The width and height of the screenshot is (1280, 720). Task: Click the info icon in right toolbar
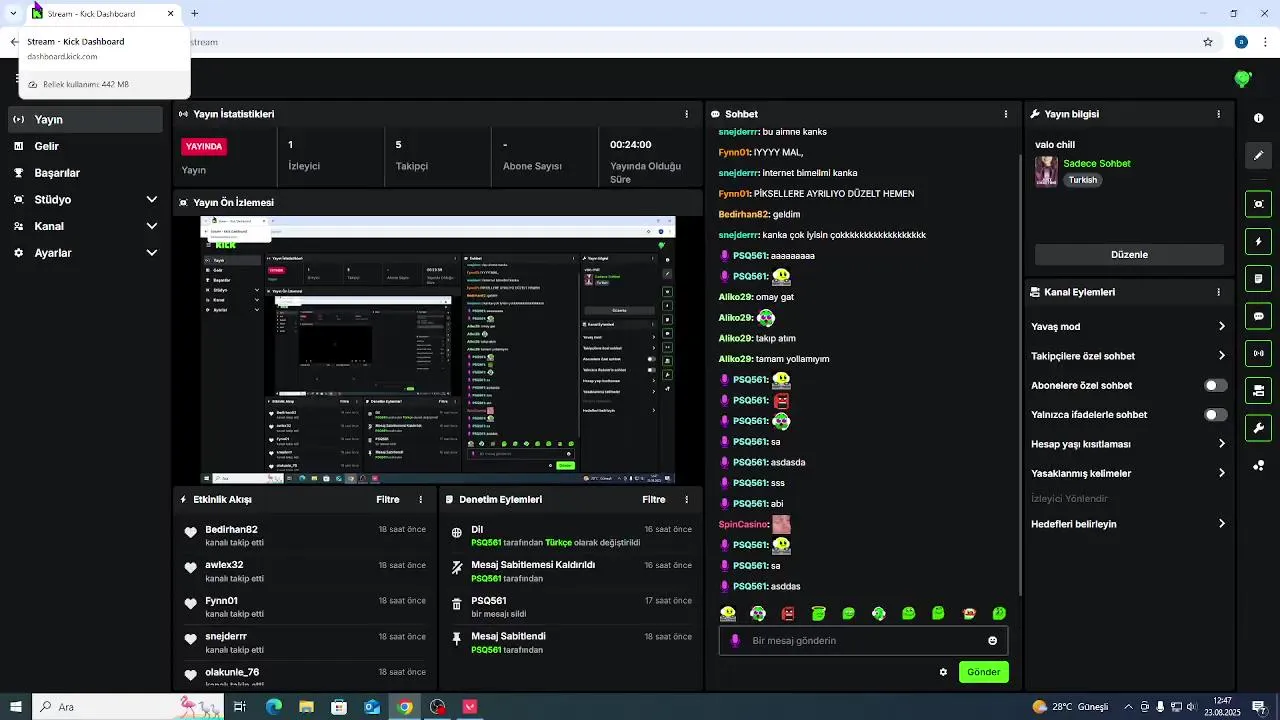1258,118
